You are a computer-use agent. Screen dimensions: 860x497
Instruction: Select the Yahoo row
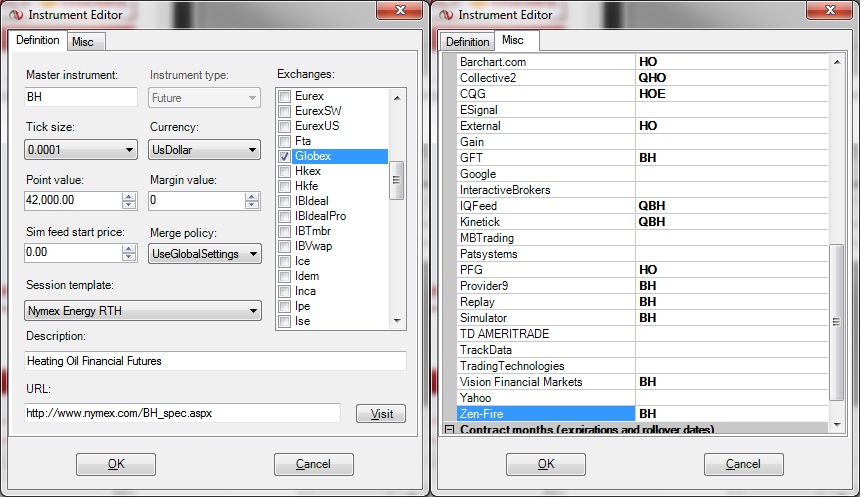pyautogui.click(x=642, y=398)
